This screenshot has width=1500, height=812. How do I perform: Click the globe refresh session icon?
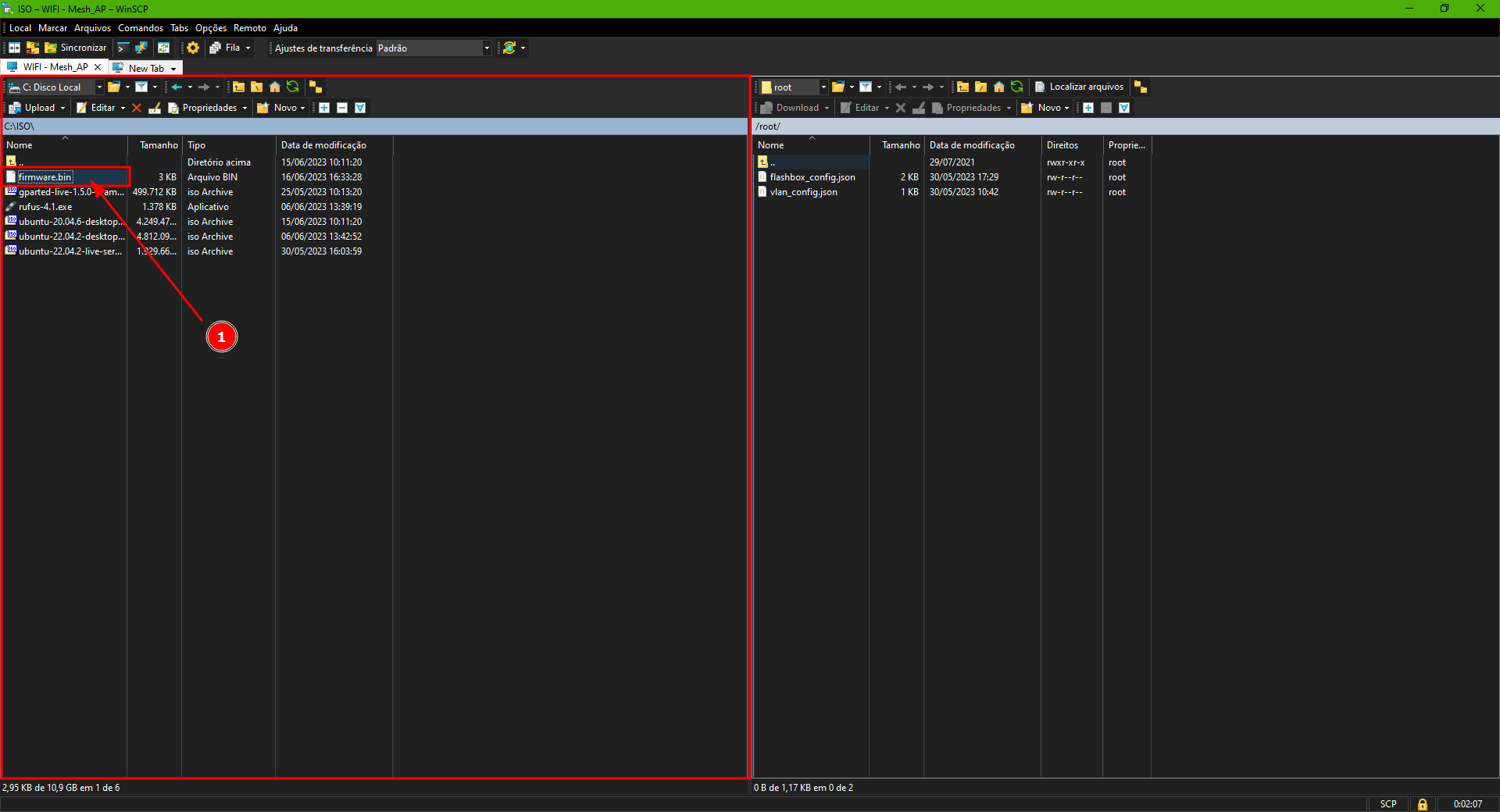tap(509, 48)
